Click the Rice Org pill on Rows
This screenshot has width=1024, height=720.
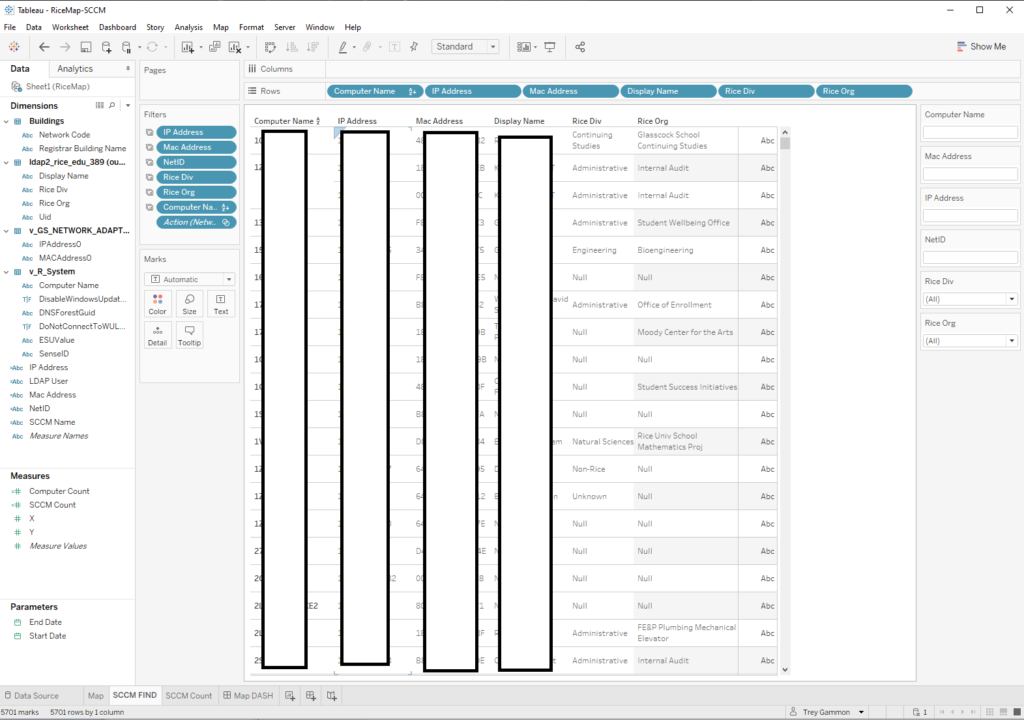point(864,91)
